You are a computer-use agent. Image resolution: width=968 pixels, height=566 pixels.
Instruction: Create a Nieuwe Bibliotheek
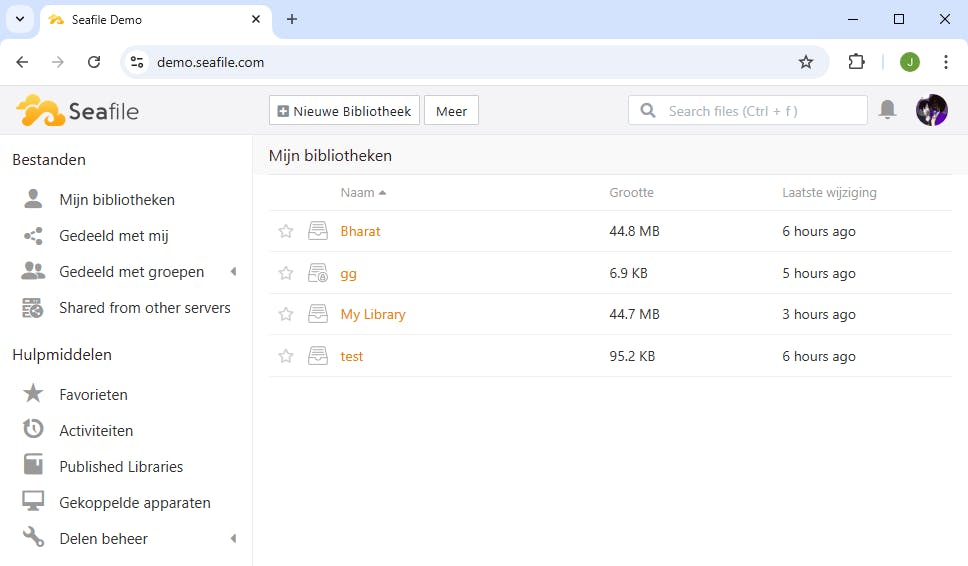[x=344, y=111]
